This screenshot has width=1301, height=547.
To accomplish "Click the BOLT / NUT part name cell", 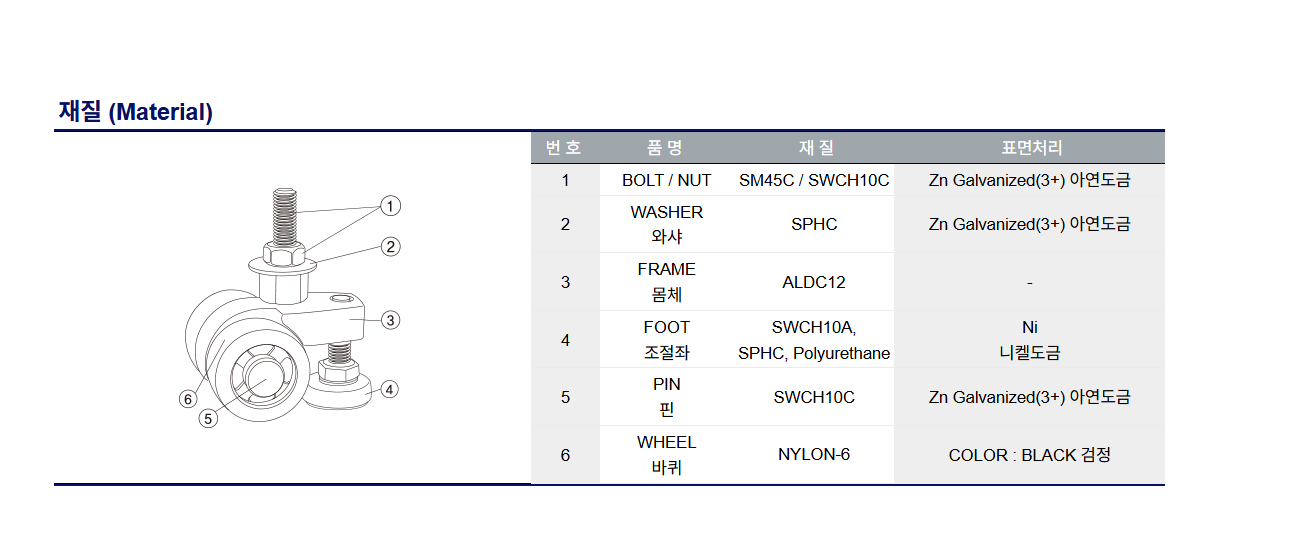I will click(x=666, y=180).
